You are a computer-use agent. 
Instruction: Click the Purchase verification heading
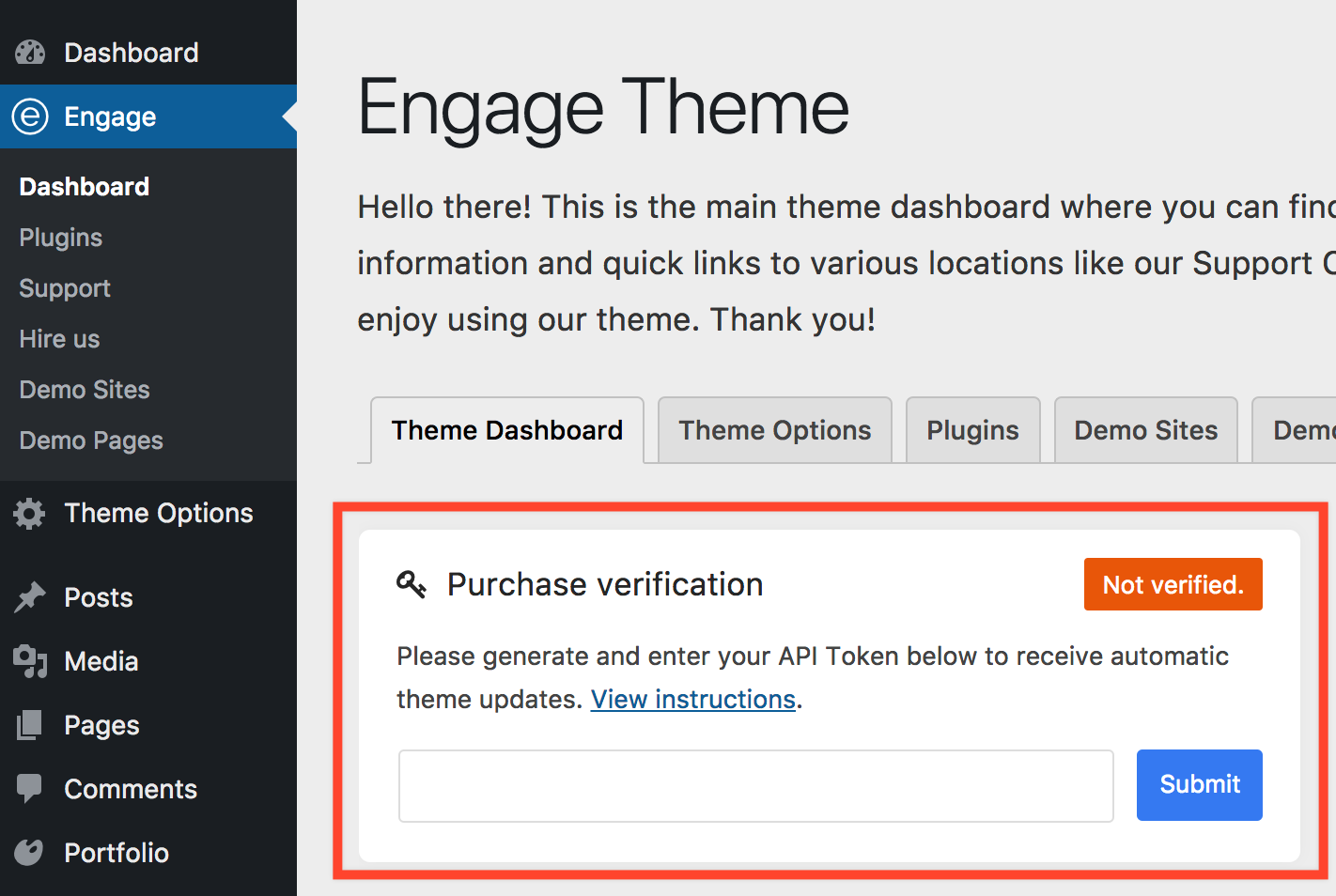pos(605,584)
